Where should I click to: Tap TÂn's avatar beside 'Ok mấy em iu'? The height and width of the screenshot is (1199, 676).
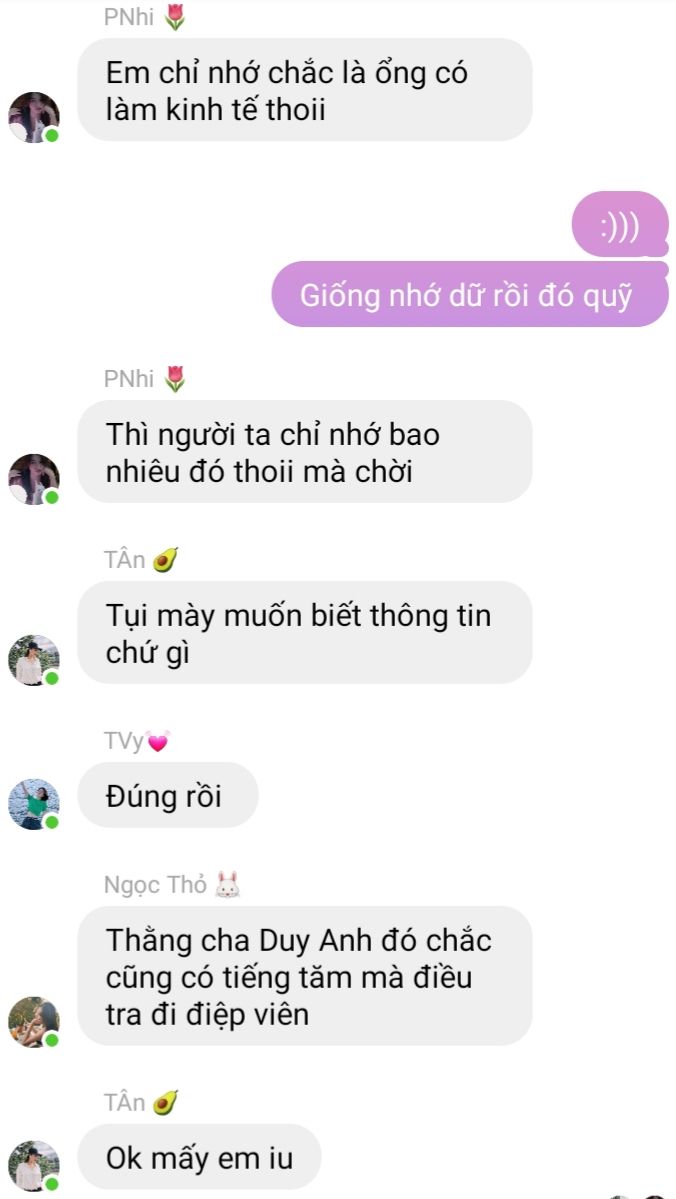(x=34, y=1167)
